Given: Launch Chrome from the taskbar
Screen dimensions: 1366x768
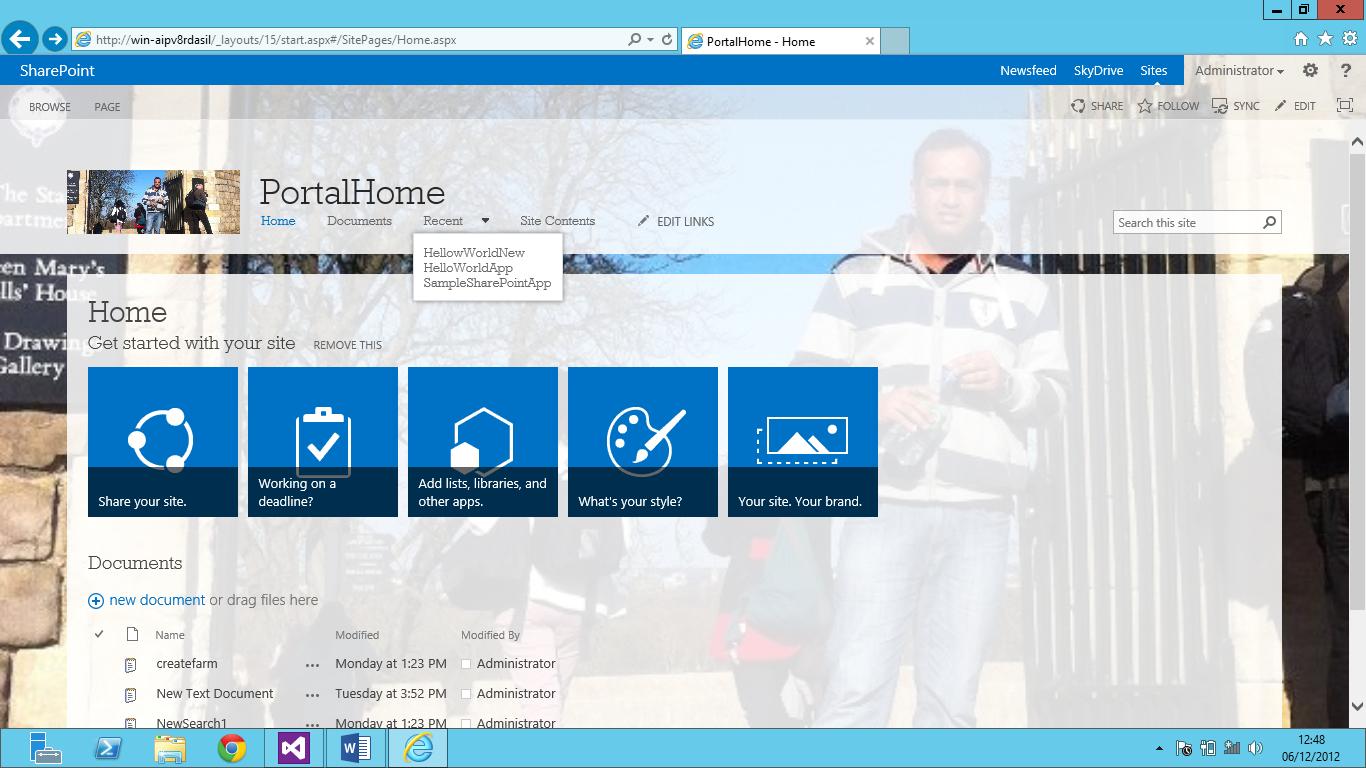Looking at the screenshot, I should [232, 748].
